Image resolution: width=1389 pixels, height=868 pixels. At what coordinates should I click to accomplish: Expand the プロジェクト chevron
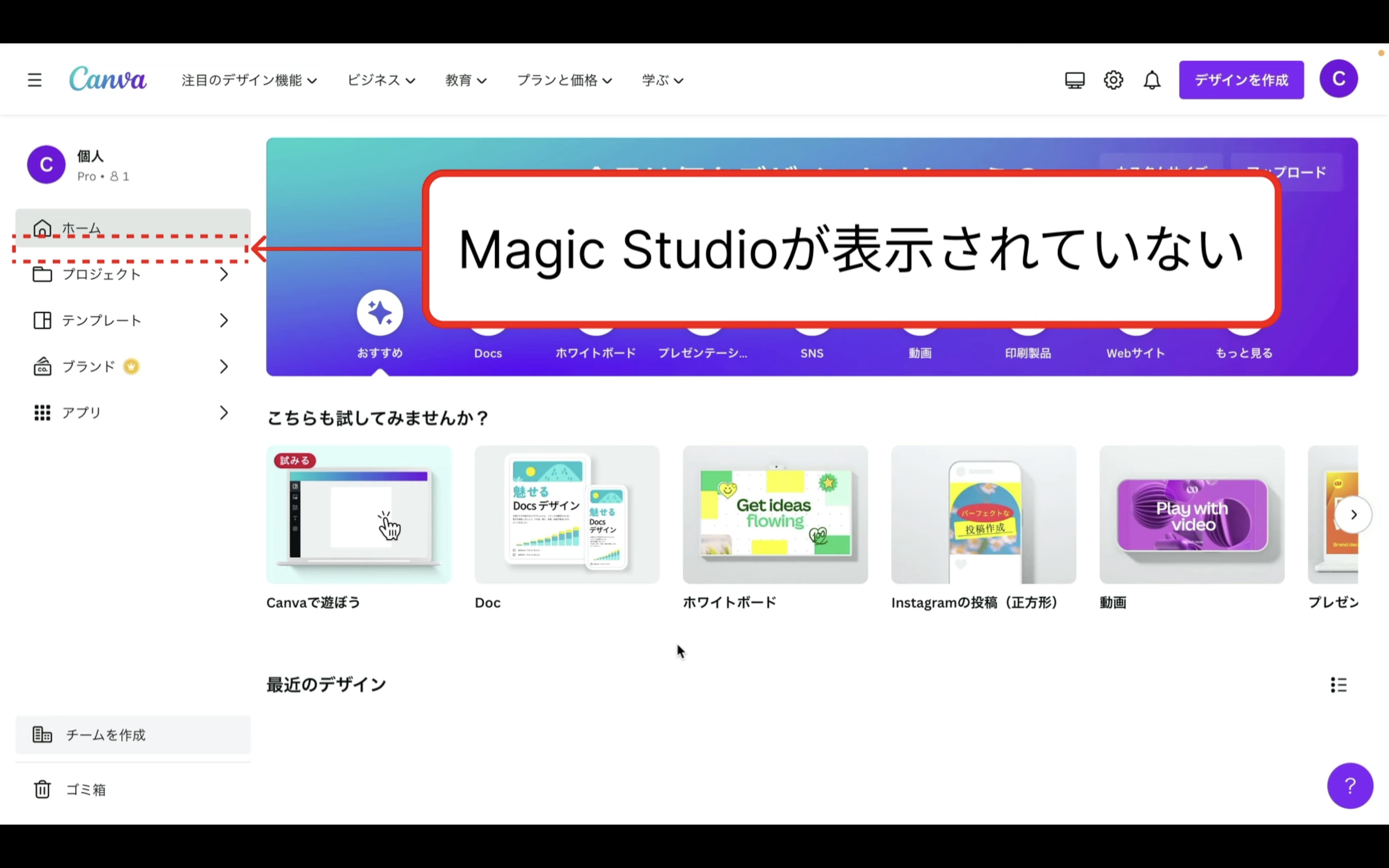[224, 274]
